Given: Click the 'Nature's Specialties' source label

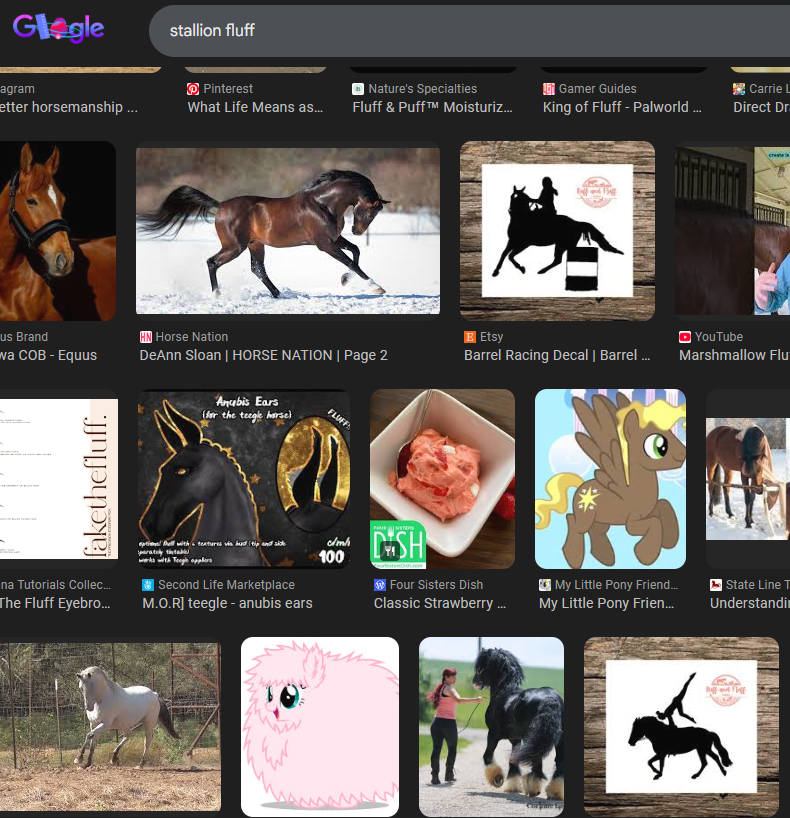Looking at the screenshot, I should coord(423,89).
